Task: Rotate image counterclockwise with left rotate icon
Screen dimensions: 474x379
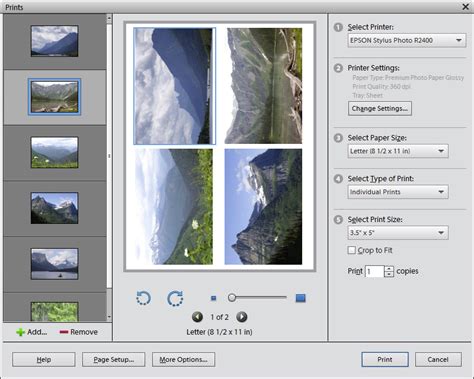Action: pyautogui.click(x=144, y=298)
